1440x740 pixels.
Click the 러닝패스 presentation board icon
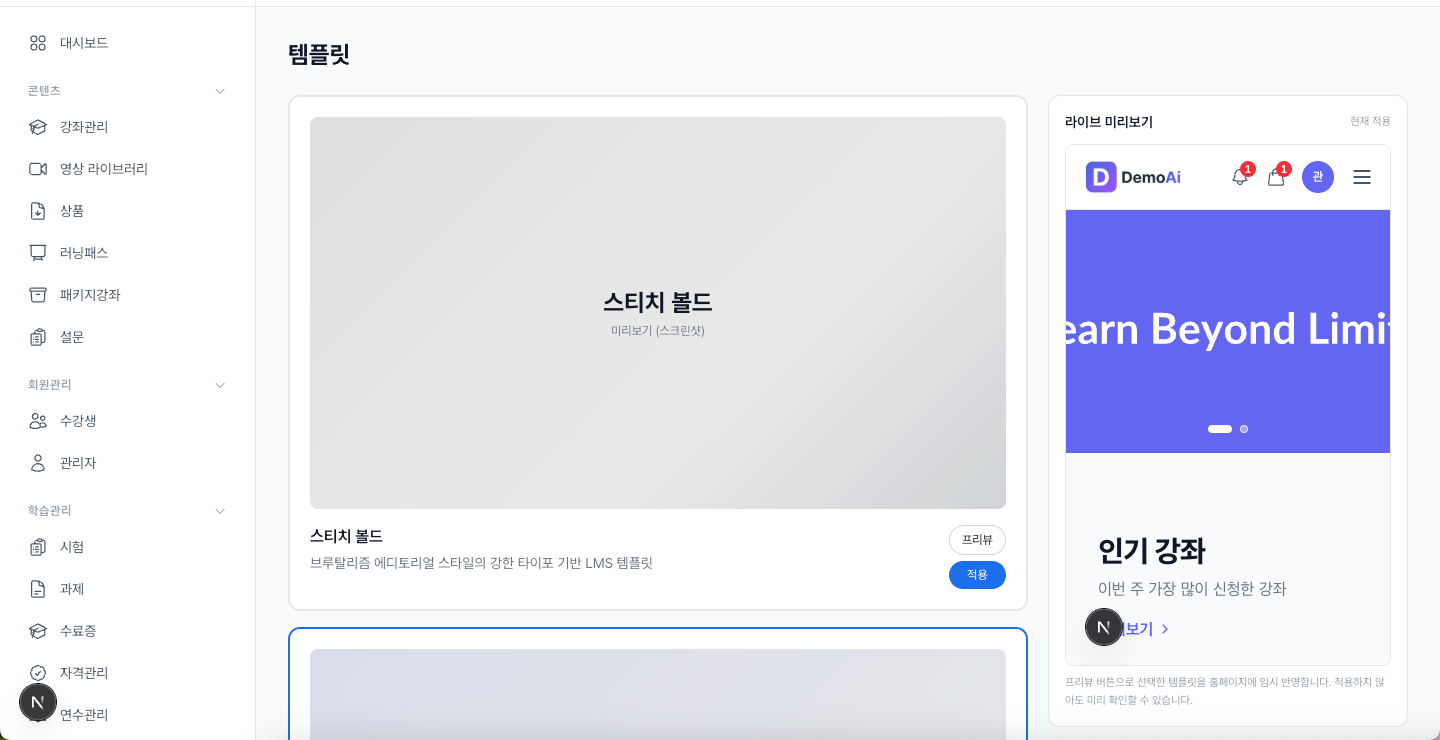pyautogui.click(x=38, y=253)
